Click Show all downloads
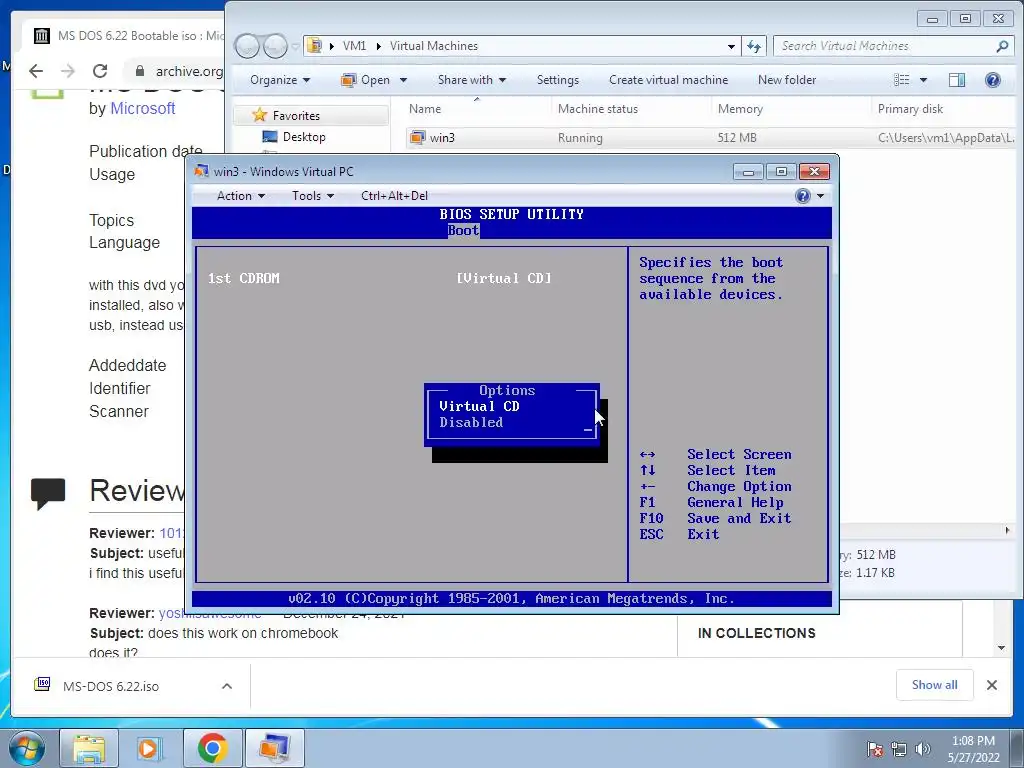 [x=935, y=685]
